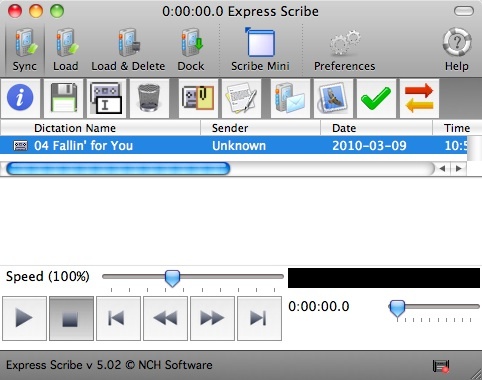Click the toolbar toggle pill in title bar
The image size is (482, 380).
pos(464,11)
